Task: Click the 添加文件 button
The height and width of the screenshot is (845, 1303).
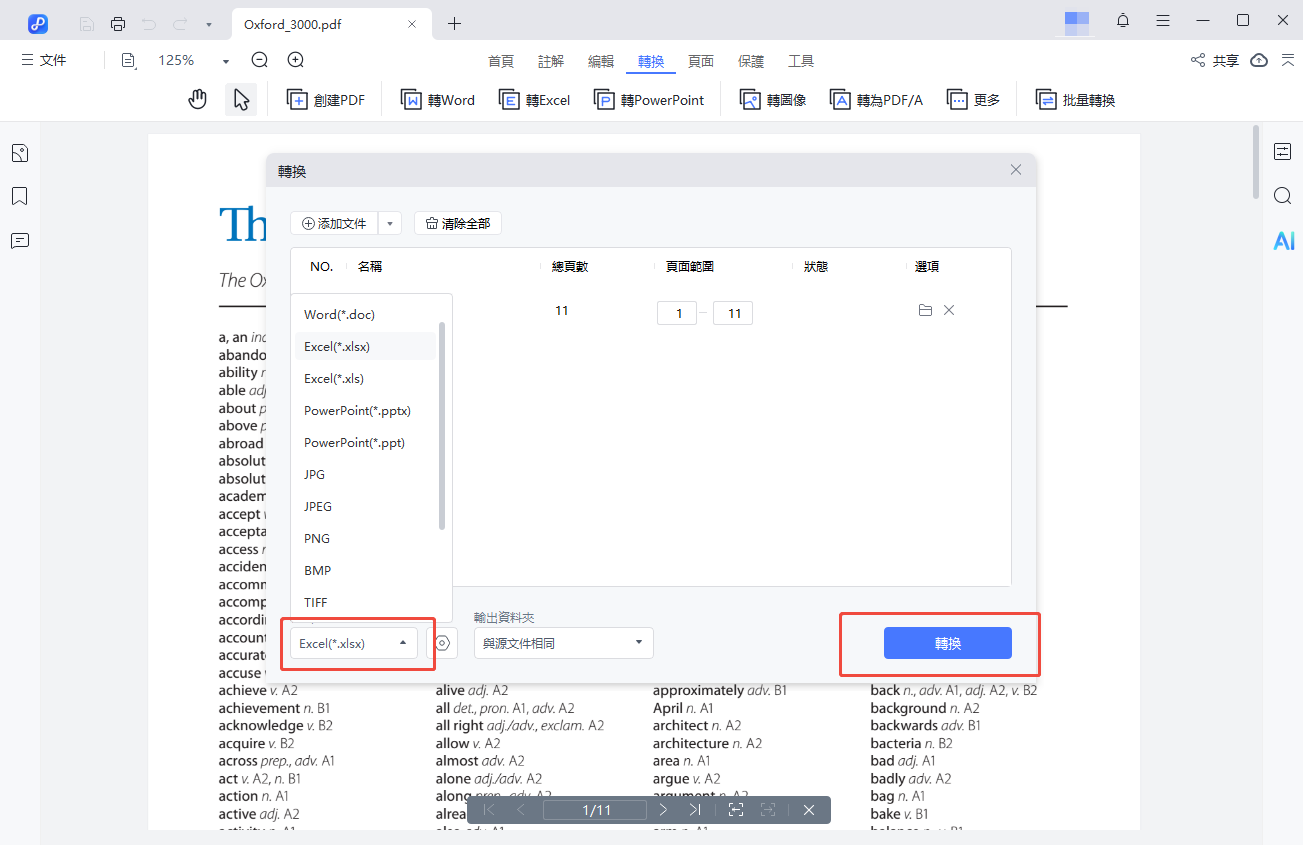Action: pyautogui.click(x=334, y=223)
